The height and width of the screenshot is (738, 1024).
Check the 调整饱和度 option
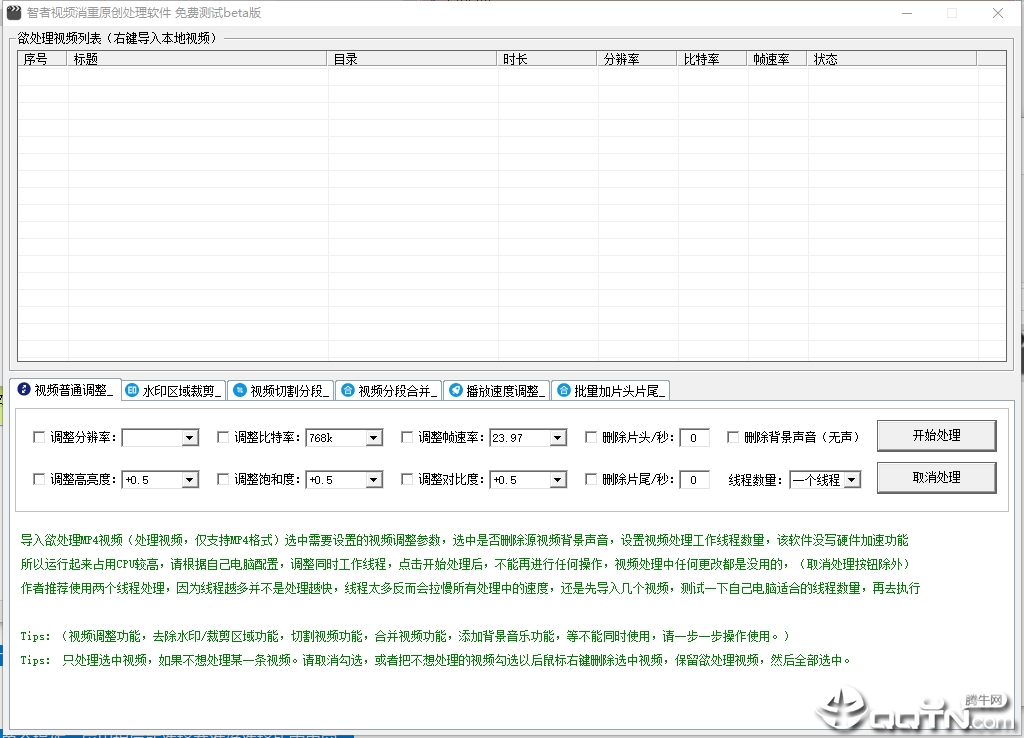[223, 479]
